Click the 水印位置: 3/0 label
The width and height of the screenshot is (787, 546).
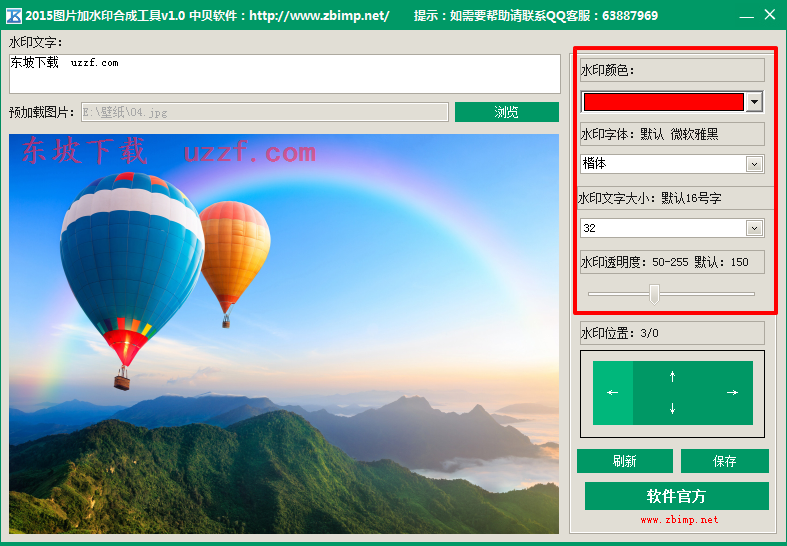[x=672, y=333]
